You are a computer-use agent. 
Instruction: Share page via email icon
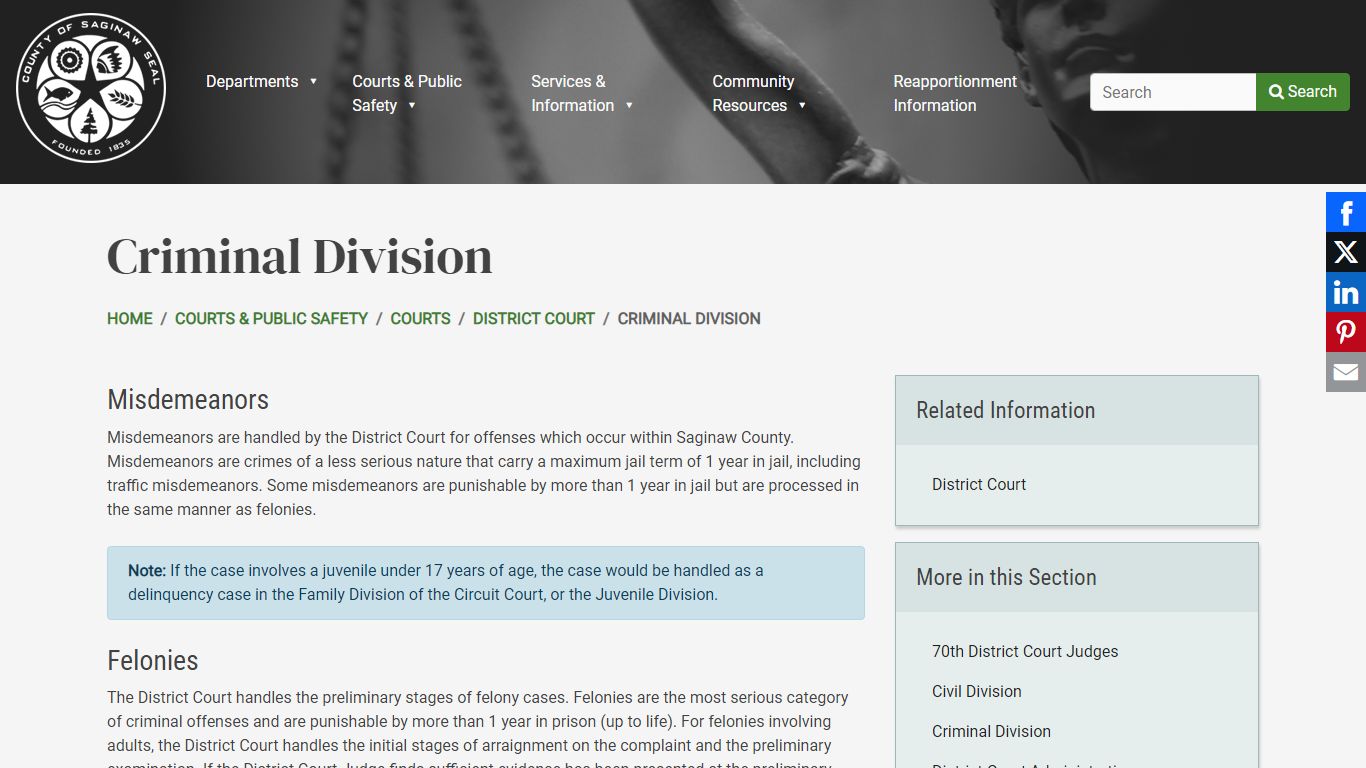[1346, 372]
